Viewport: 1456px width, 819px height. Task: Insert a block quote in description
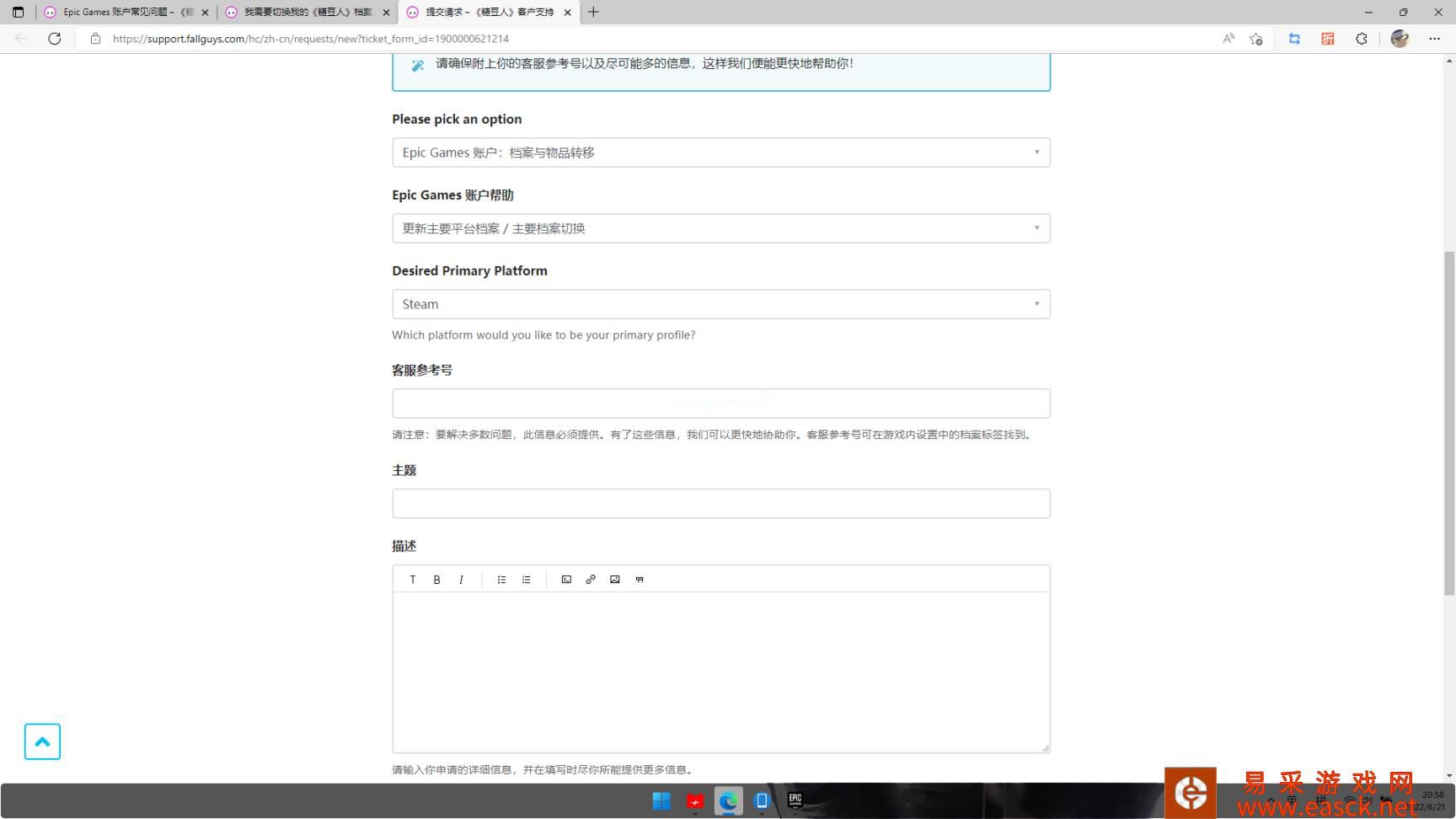click(640, 580)
